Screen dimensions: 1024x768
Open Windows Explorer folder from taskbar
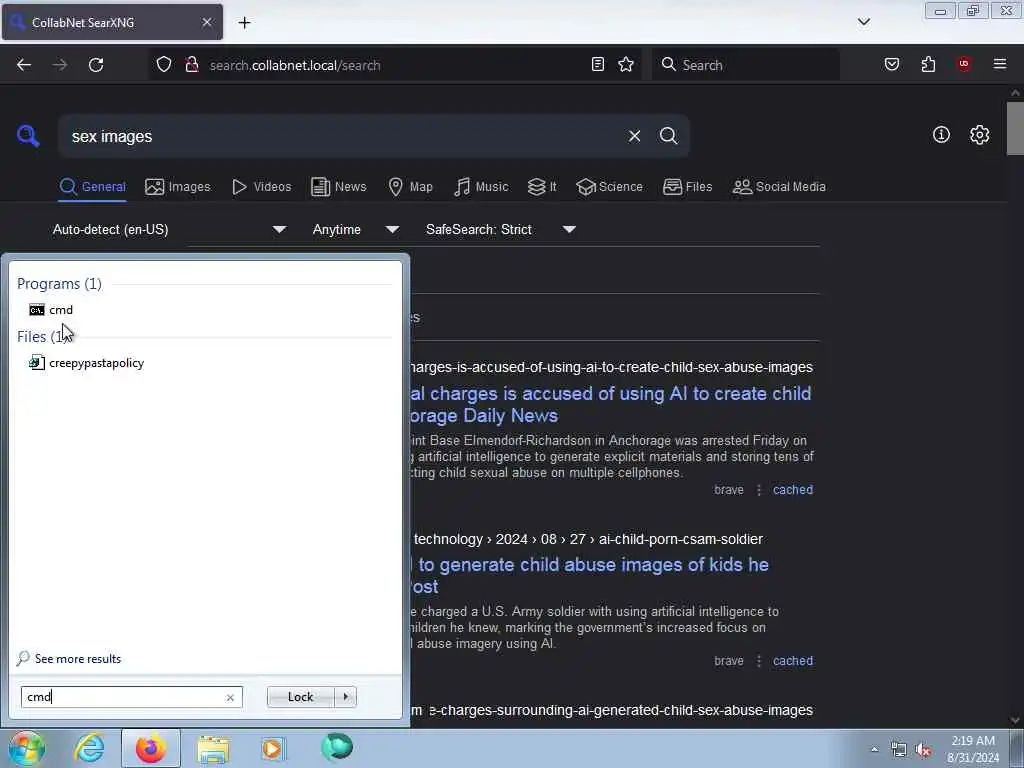pos(213,749)
